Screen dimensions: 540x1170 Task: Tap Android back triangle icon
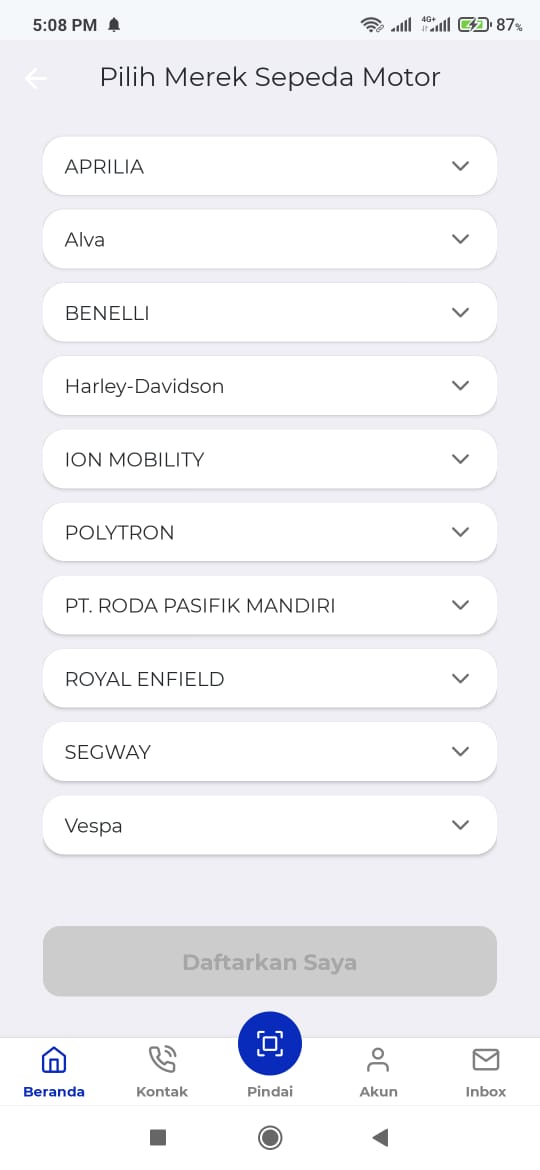380,1137
